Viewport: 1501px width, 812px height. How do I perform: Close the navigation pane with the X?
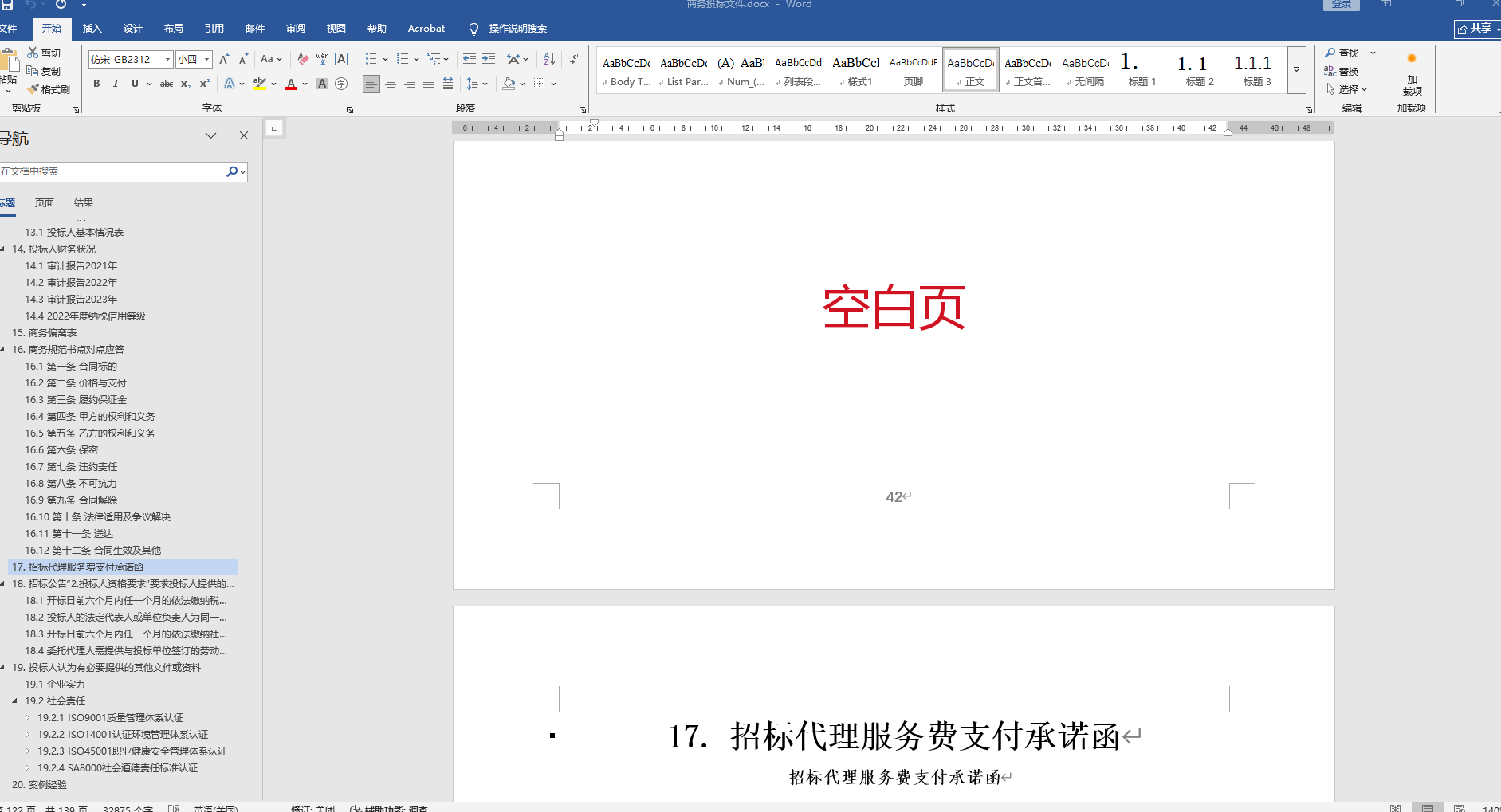[244, 135]
